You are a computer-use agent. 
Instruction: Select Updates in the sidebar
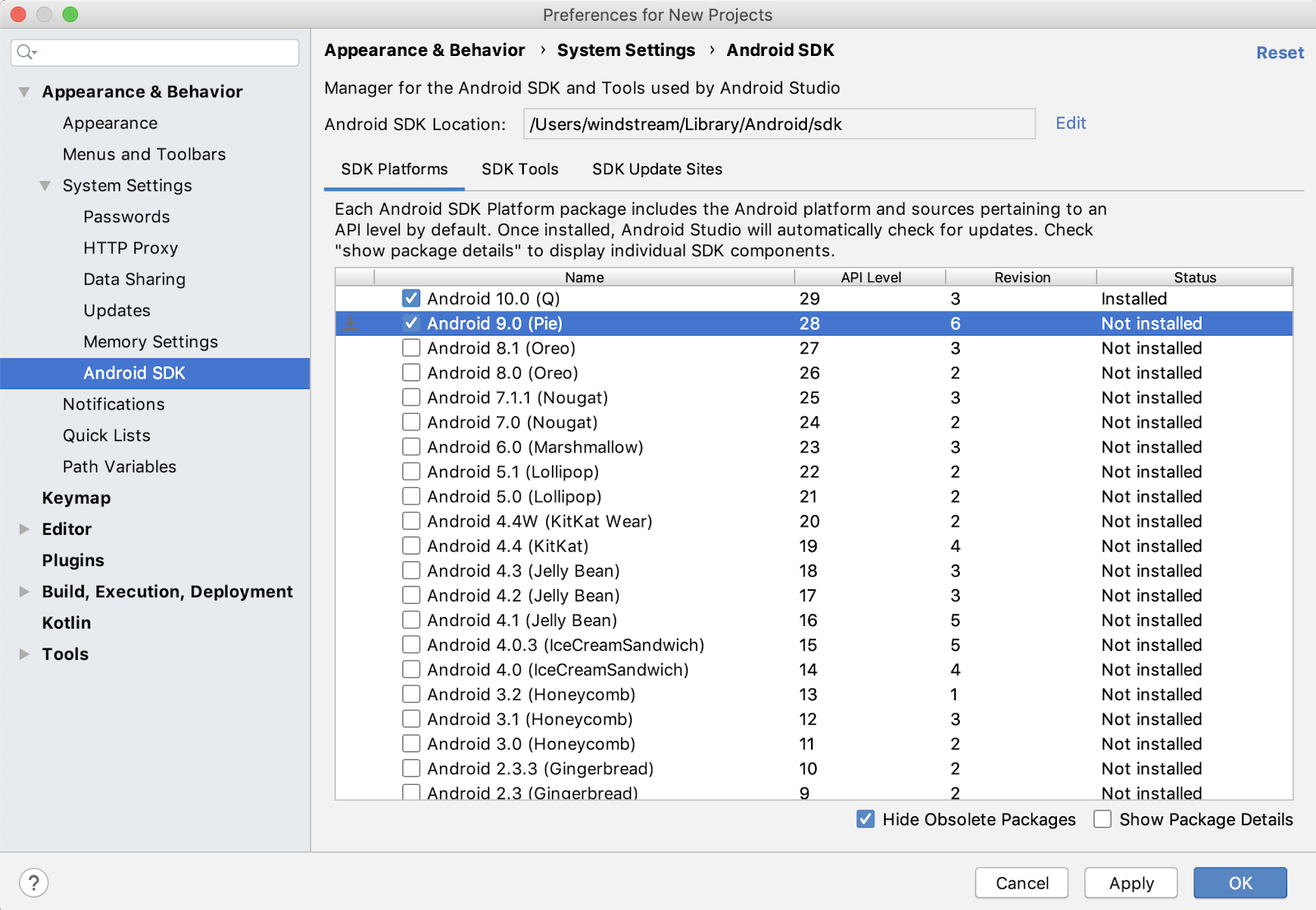point(117,311)
